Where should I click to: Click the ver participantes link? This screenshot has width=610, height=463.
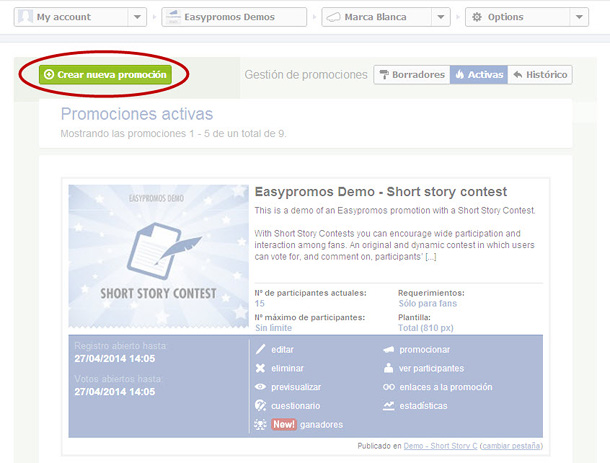(431, 368)
